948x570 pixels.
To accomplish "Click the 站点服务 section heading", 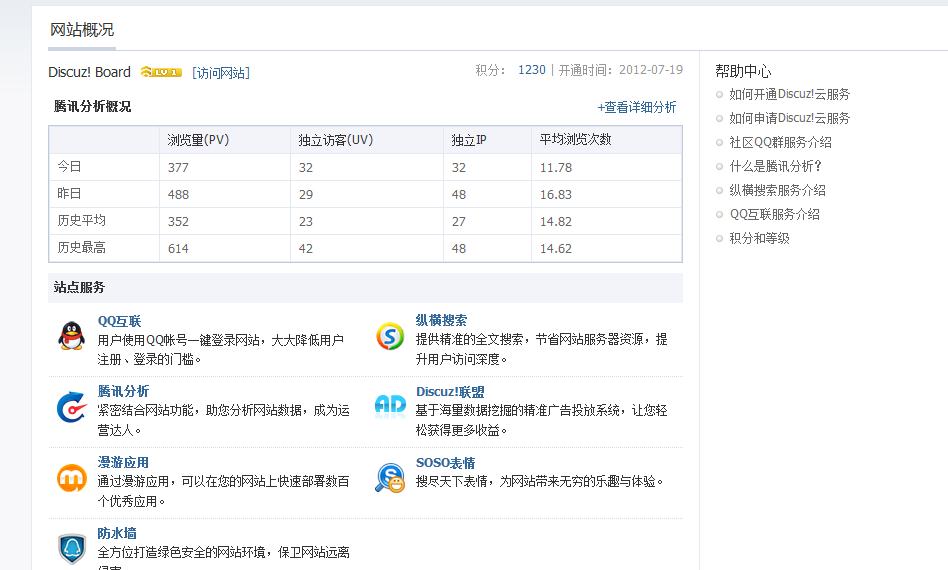I will point(79,287).
